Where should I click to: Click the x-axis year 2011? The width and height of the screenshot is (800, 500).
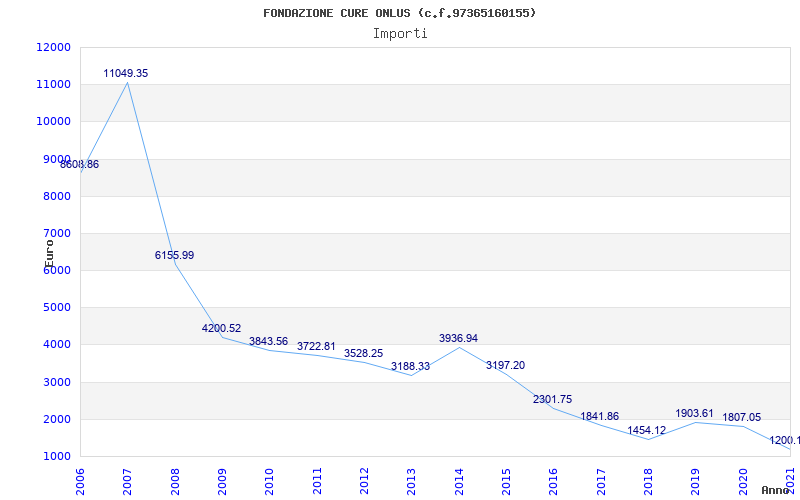(x=317, y=481)
